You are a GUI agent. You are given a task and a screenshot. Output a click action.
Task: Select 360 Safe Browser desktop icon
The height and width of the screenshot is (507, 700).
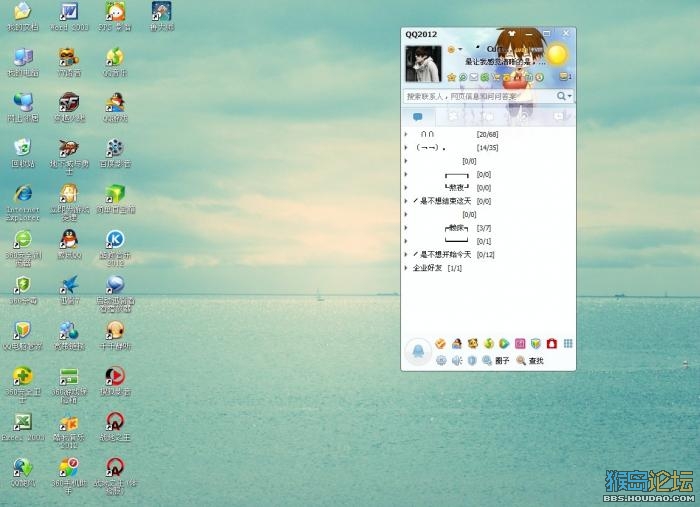coord(23,248)
